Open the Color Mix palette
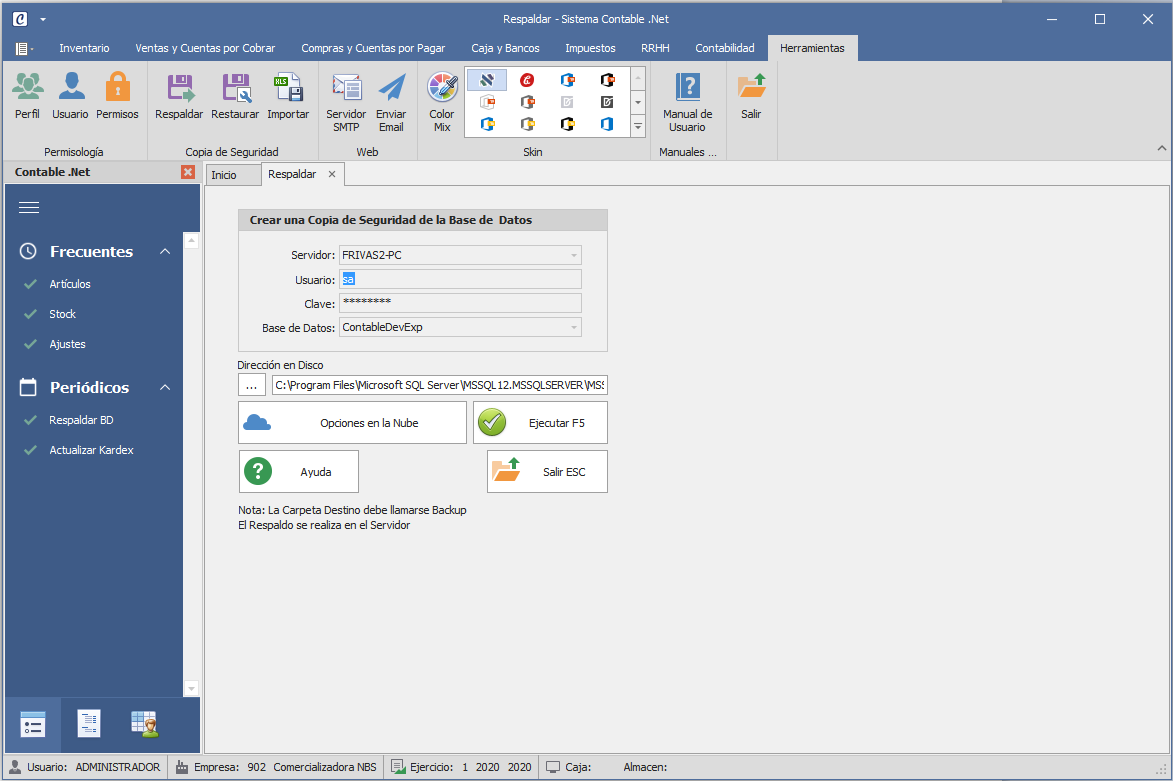 coord(442,102)
